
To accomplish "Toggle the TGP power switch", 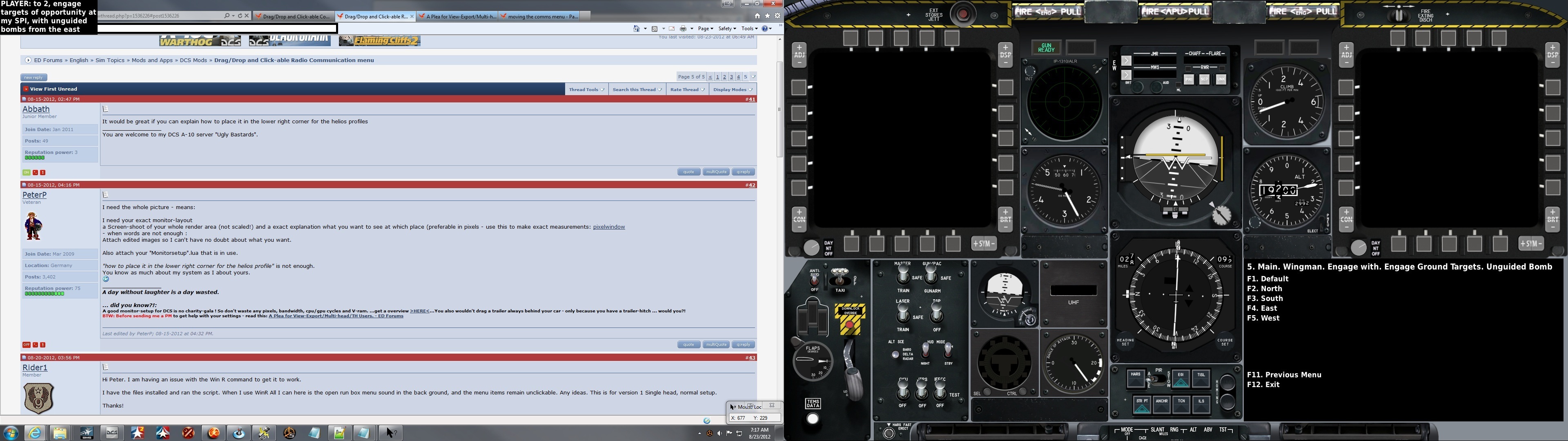I will pos(937,314).
